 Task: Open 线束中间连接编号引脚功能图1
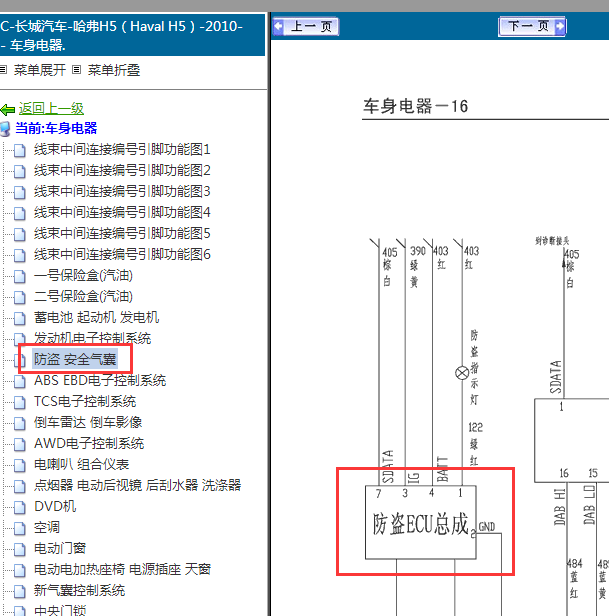click(122, 149)
